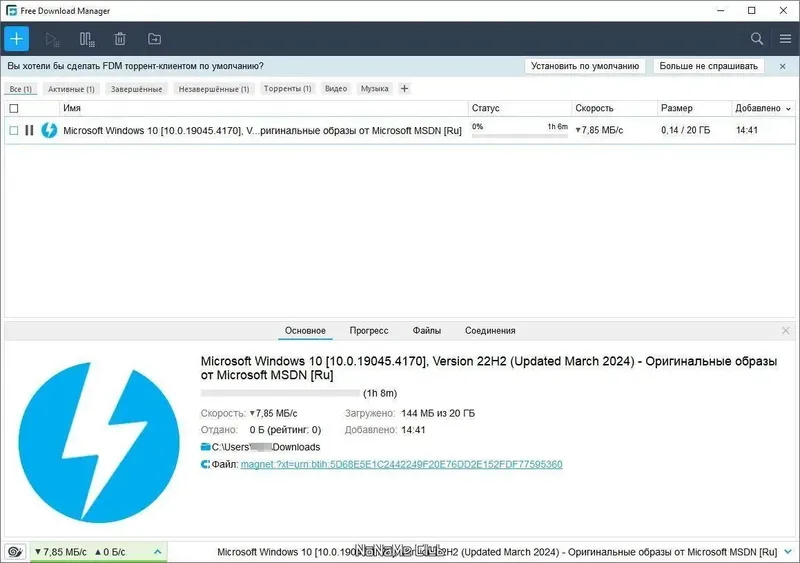800x563 pixels.
Task: Click the large torrent lightning logo
Action: point(99,442)
